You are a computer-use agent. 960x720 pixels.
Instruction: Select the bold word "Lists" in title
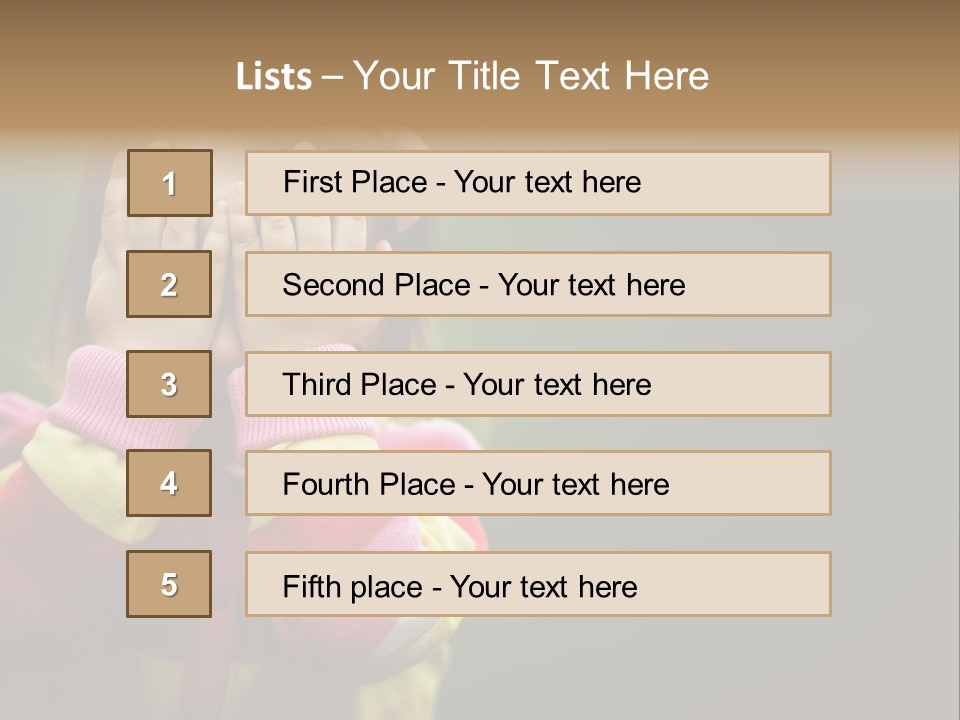pyautogui.click(x=274, y=76)
